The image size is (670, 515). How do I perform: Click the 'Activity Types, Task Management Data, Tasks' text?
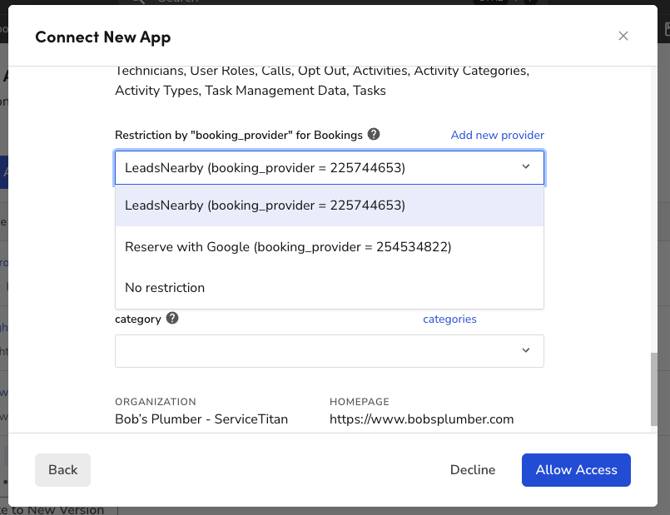[250, 91]
